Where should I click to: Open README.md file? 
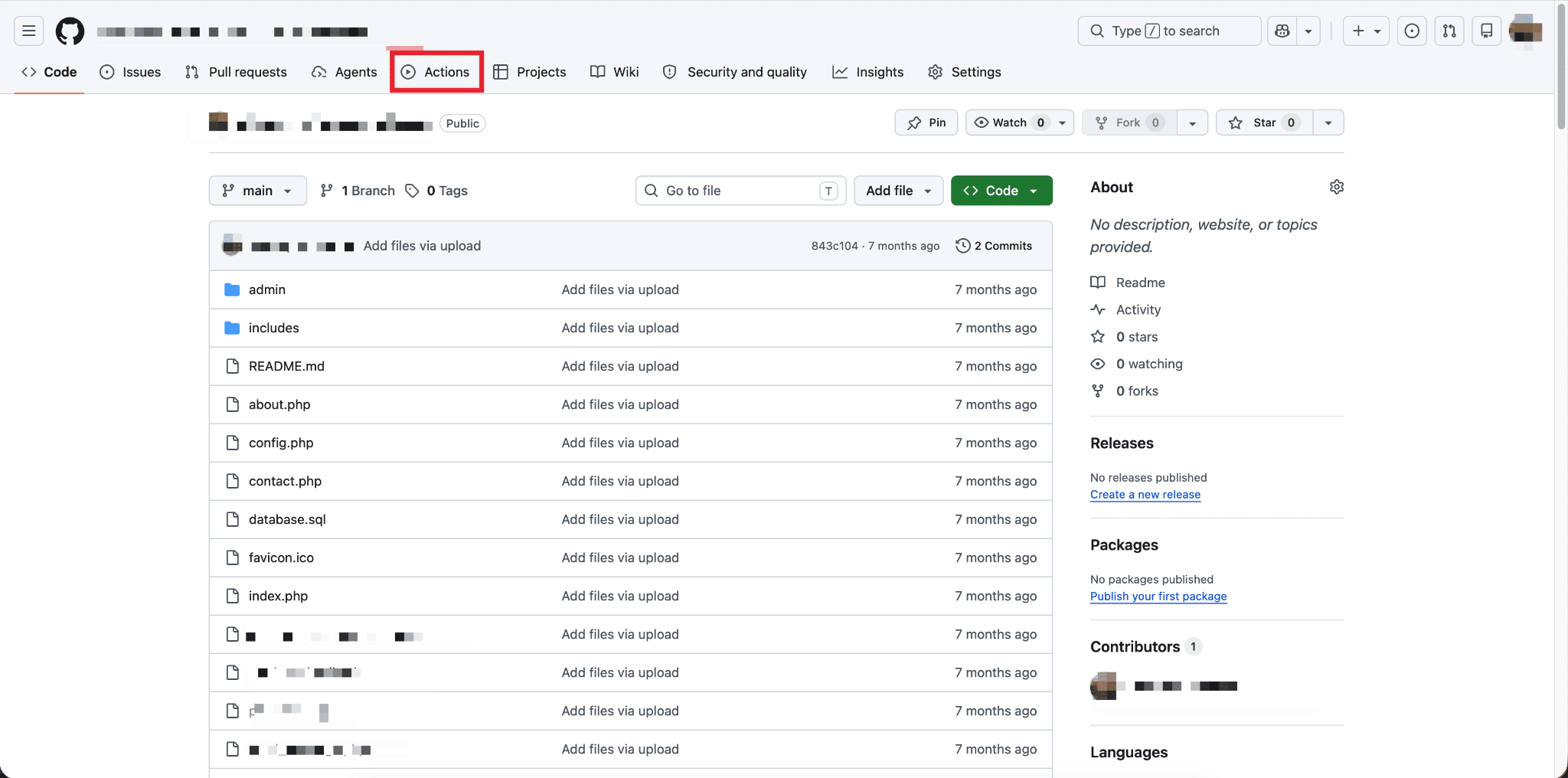click(286, 366)
